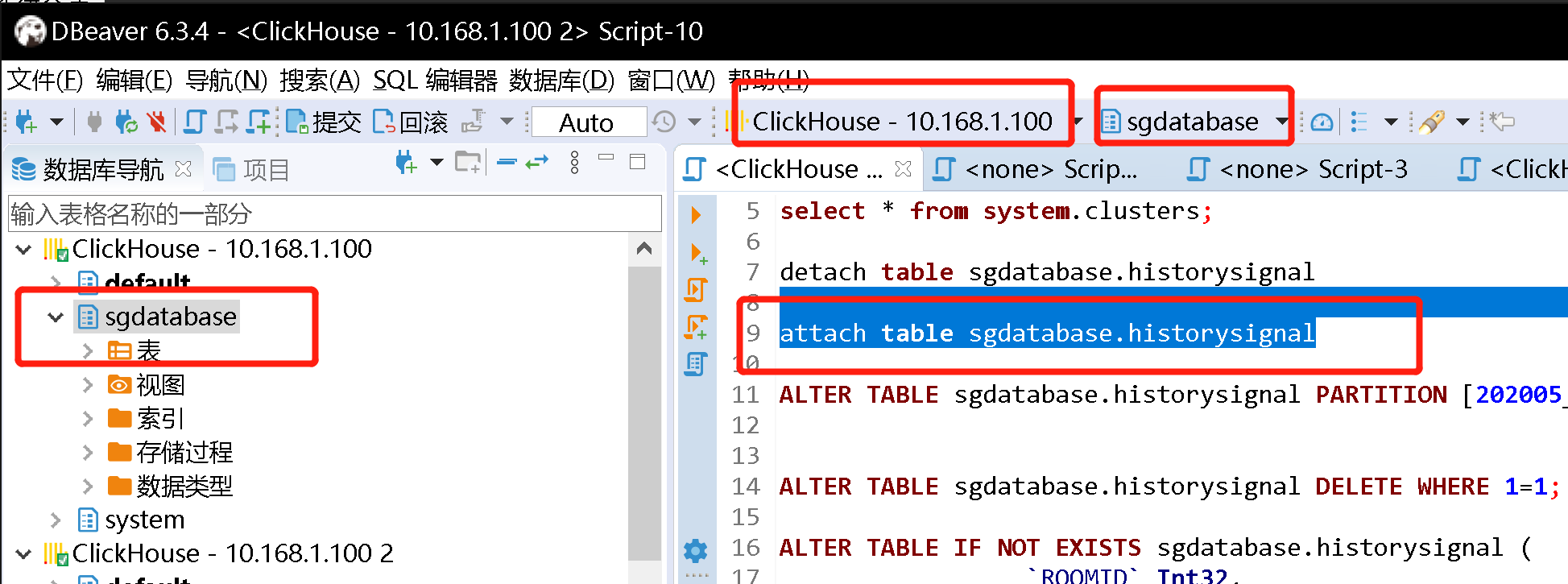Click the navigator scrollbar up arrow
1568x584 pixels.
[x=644, y=248]
